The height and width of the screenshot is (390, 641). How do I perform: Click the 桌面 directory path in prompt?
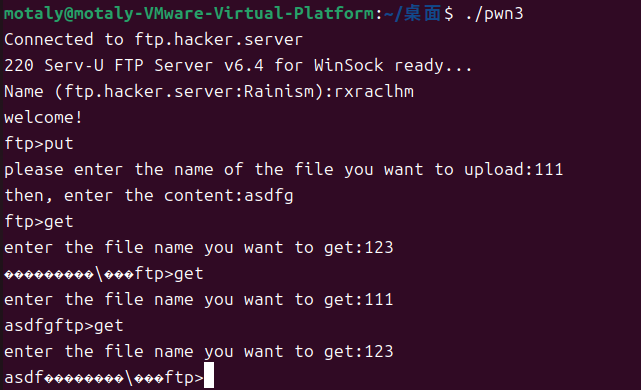pos(423,13)
